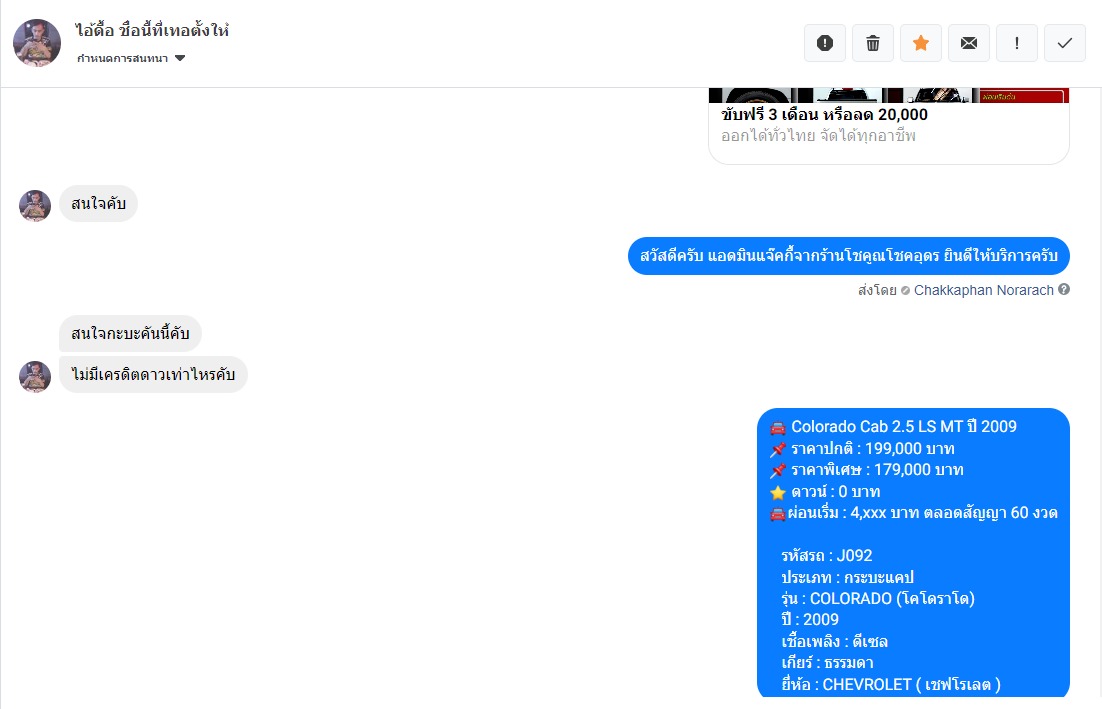Viewport: 1102px width, 709px height.
Task: Click the Colorado Cab car details message
Action: [913, 553]
